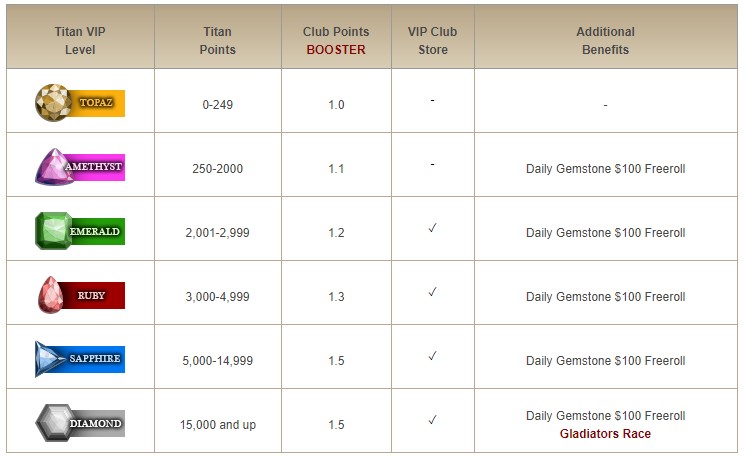Open the red BOOSTER link in header
The width and height of the screenshot is (744, 457).
(336, 50)
